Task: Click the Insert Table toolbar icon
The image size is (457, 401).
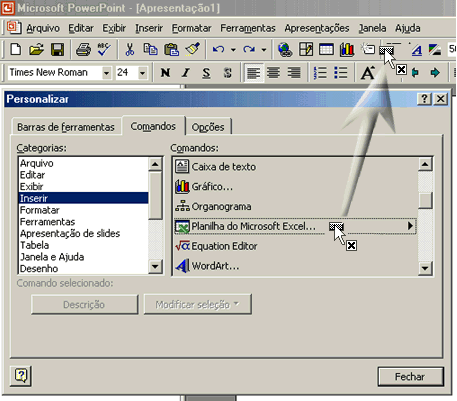Action: pos(326,50)
